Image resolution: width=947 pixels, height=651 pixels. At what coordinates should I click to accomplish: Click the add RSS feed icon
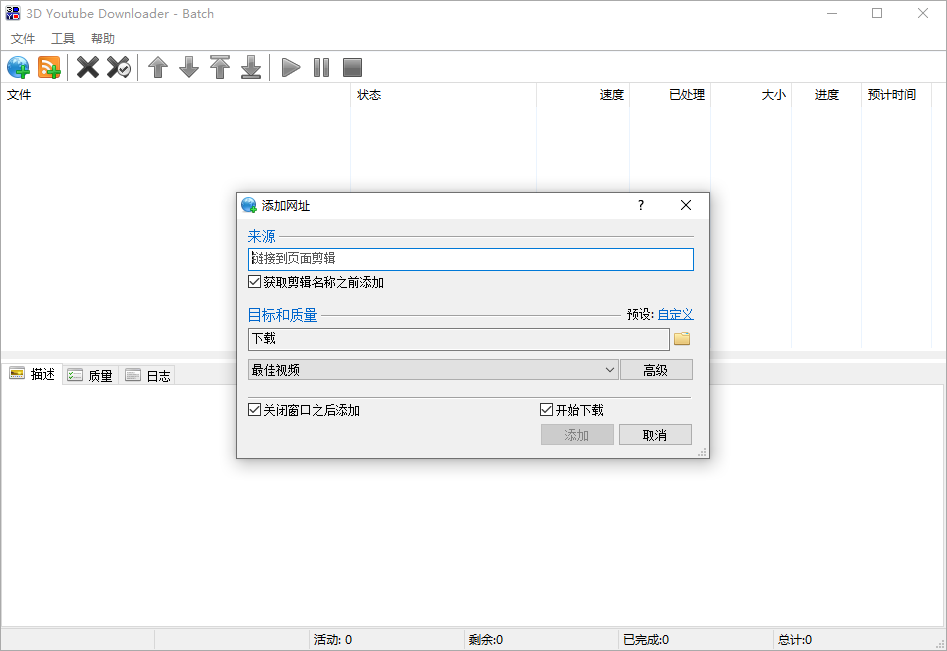click(x=50, y=67)
